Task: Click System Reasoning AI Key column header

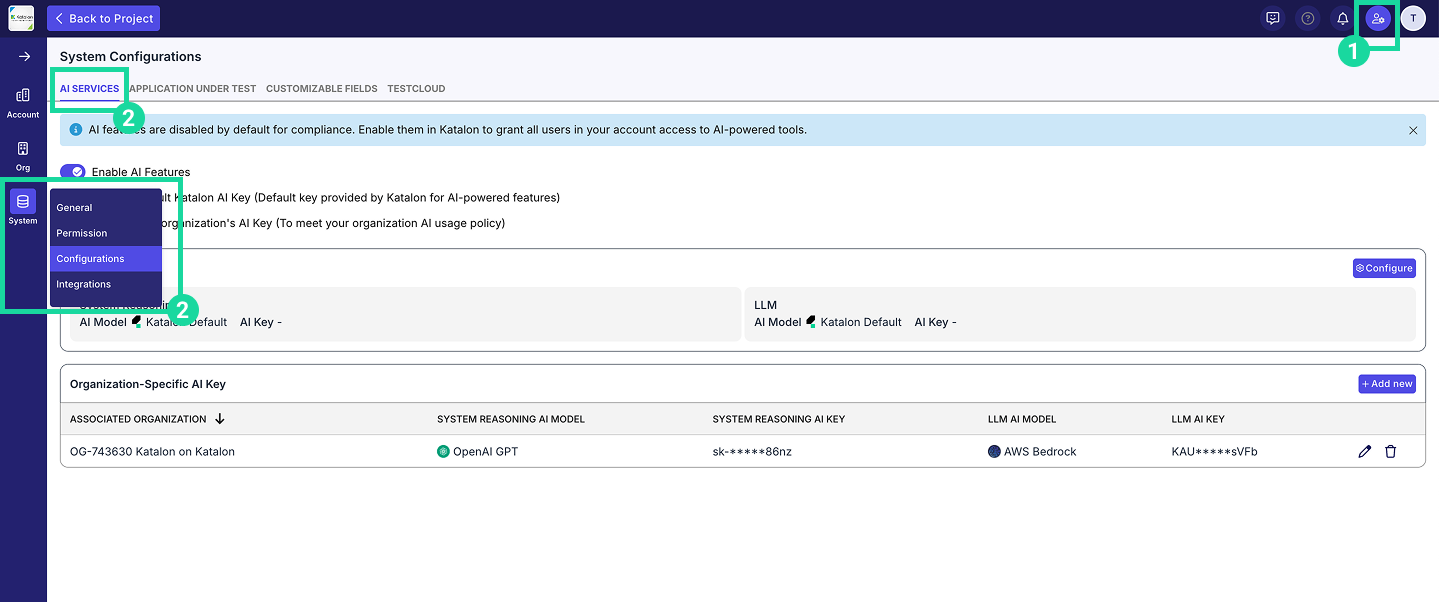Action: [x=779, y=419]
